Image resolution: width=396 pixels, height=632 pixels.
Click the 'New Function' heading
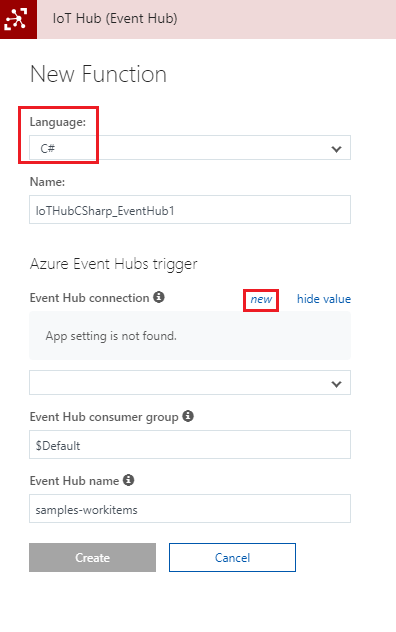(x=98, y=74)
